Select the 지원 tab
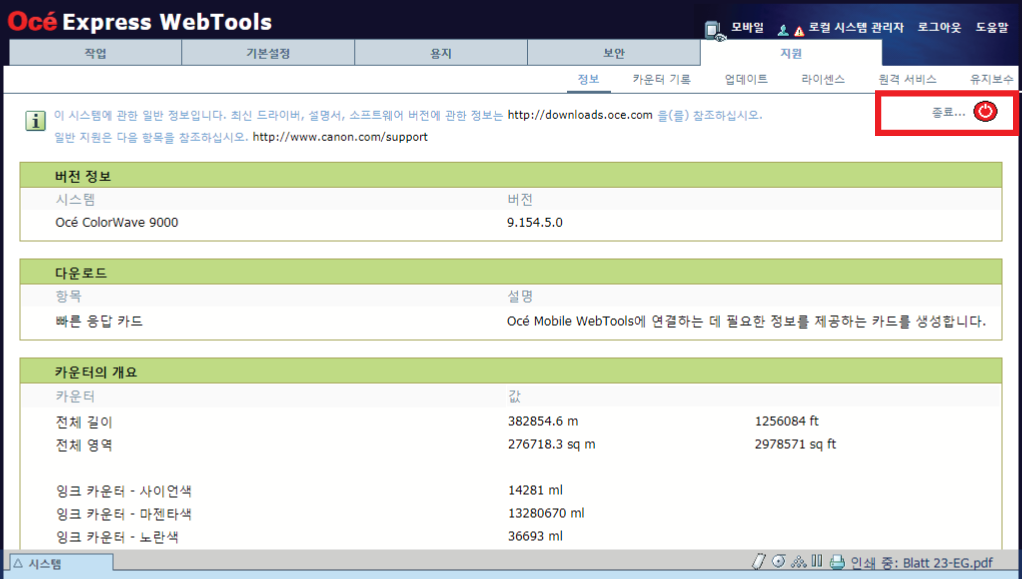The width and height of the screenshot is (1022, 579). (791, 53)
